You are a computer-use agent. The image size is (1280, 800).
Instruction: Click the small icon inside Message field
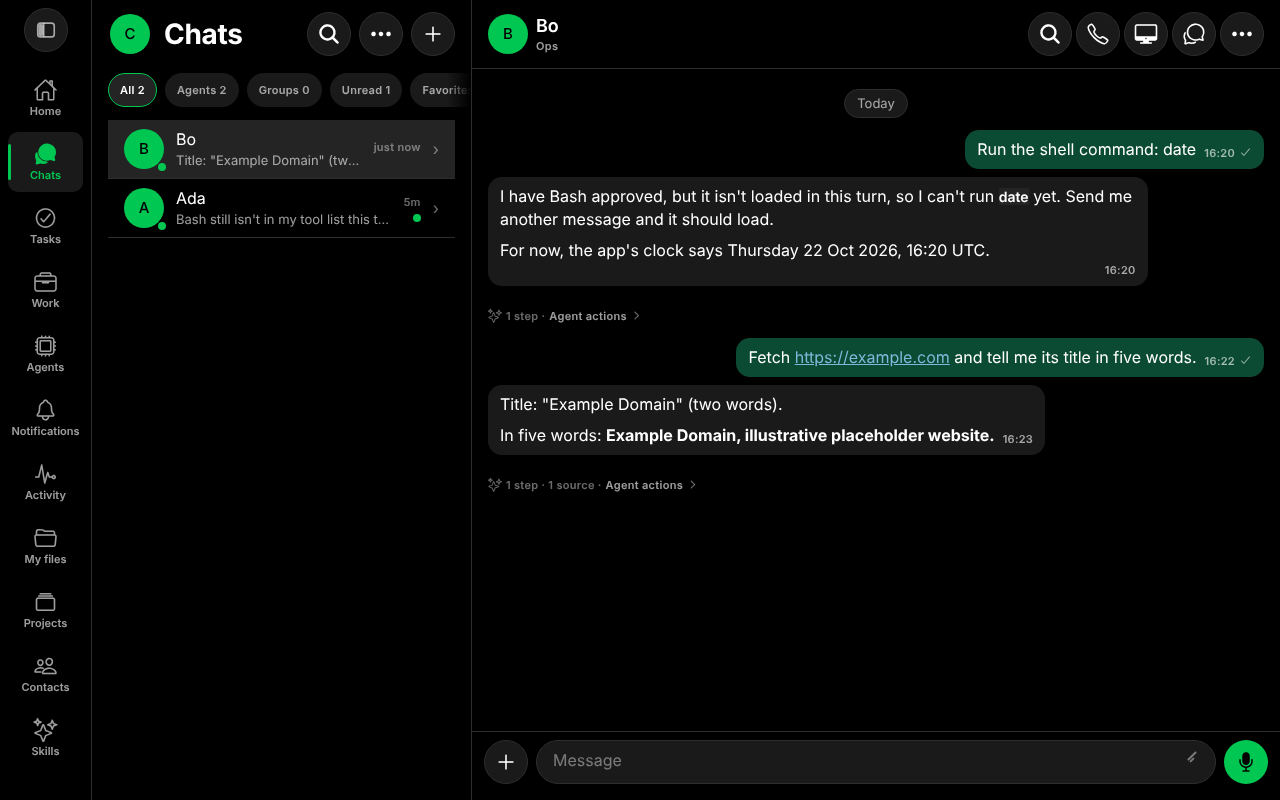(1192, 758)
